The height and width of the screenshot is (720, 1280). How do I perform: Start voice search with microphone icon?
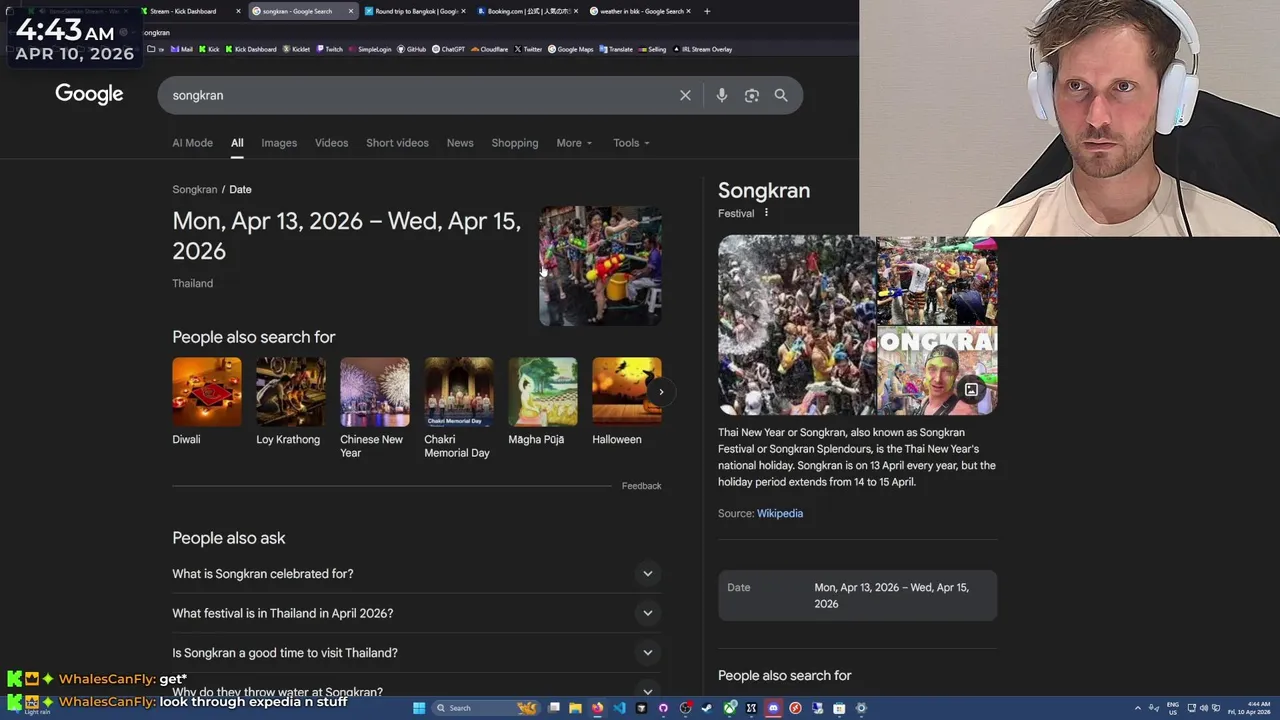pos(722,95)
